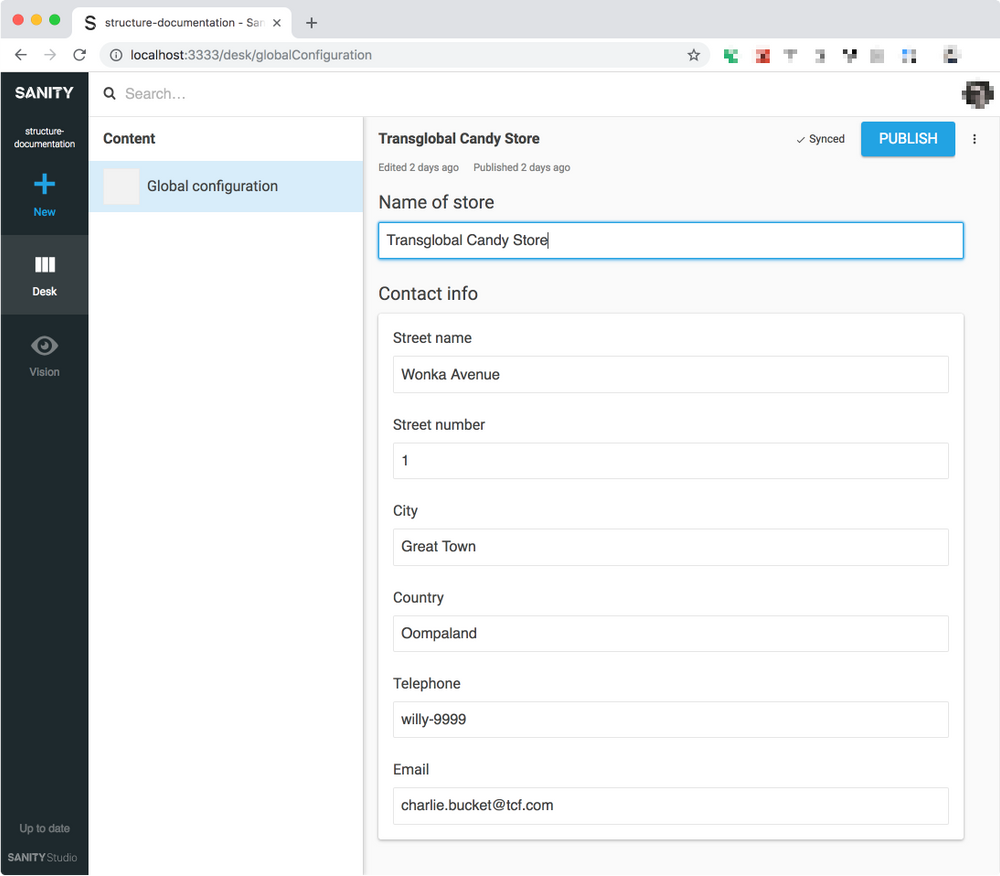Click the green browser extension icon
The height and width of the screenshot is (876, 1000).
click(731, 56)
